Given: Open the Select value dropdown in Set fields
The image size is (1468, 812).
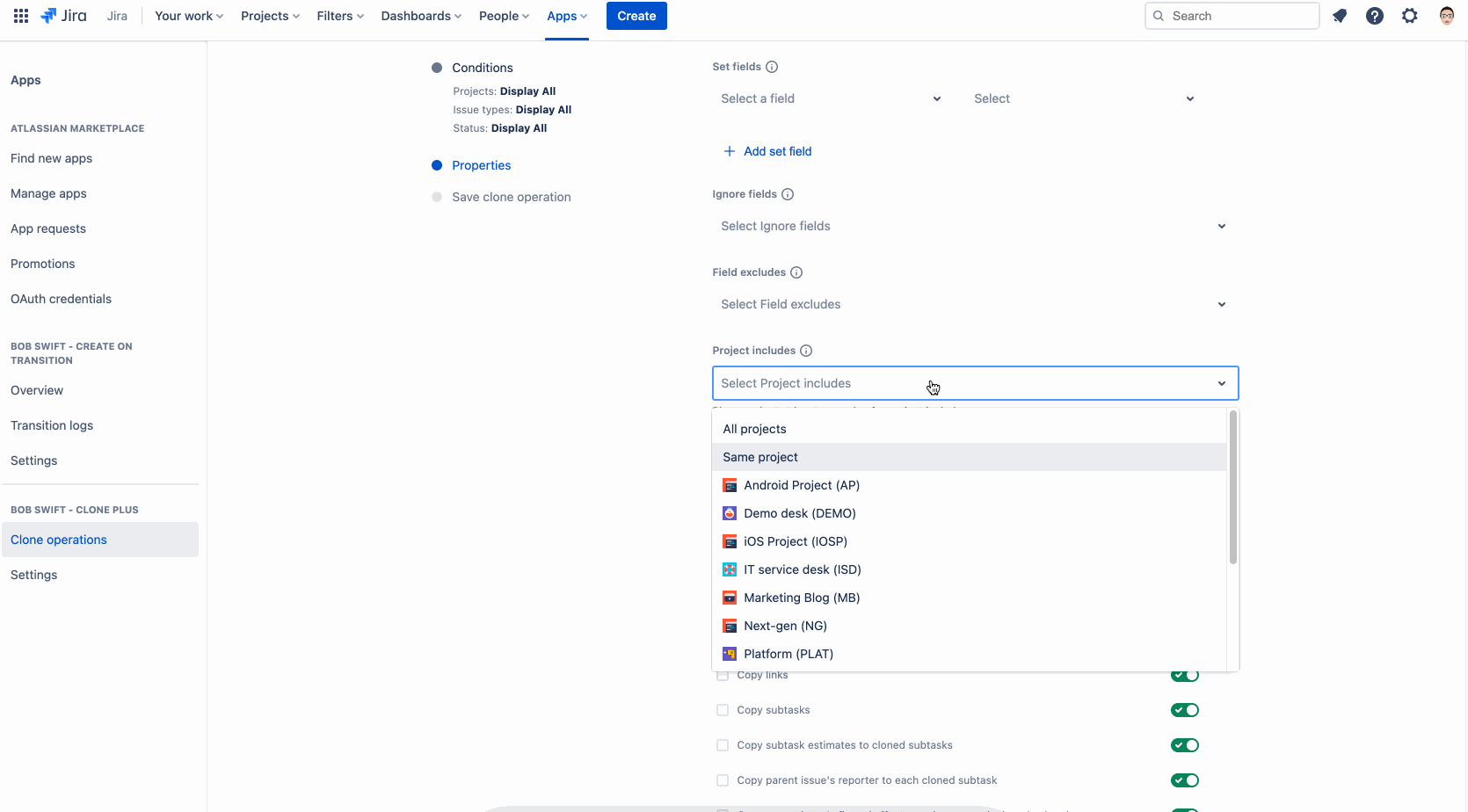Looking at the screenshot, I should point(1085,98).
